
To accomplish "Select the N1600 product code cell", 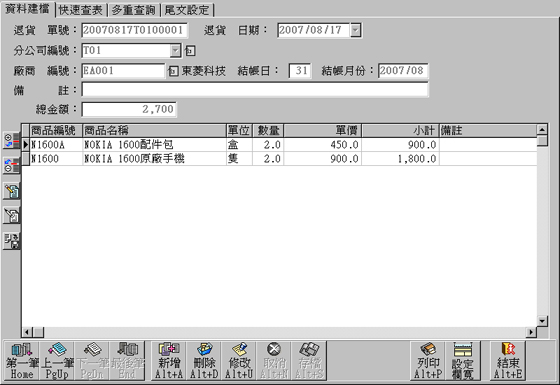I will click(x=56, y=159).
